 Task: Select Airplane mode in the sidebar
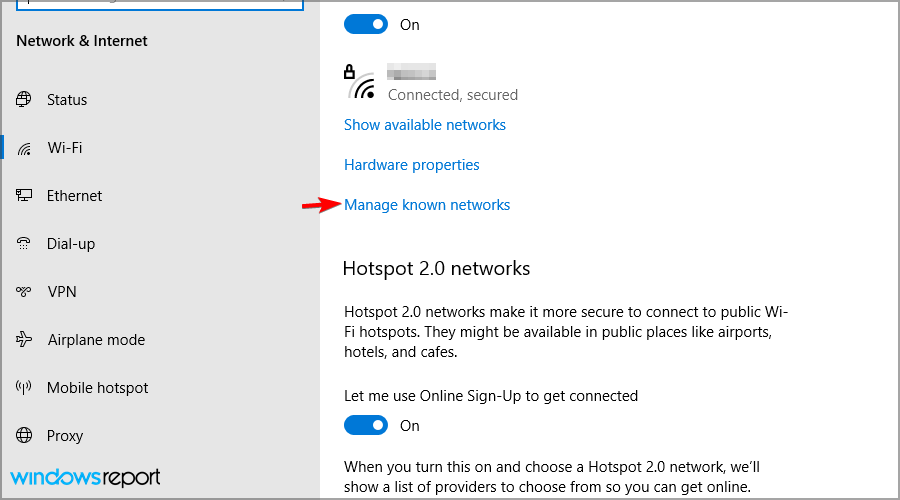tap(96, 340)
